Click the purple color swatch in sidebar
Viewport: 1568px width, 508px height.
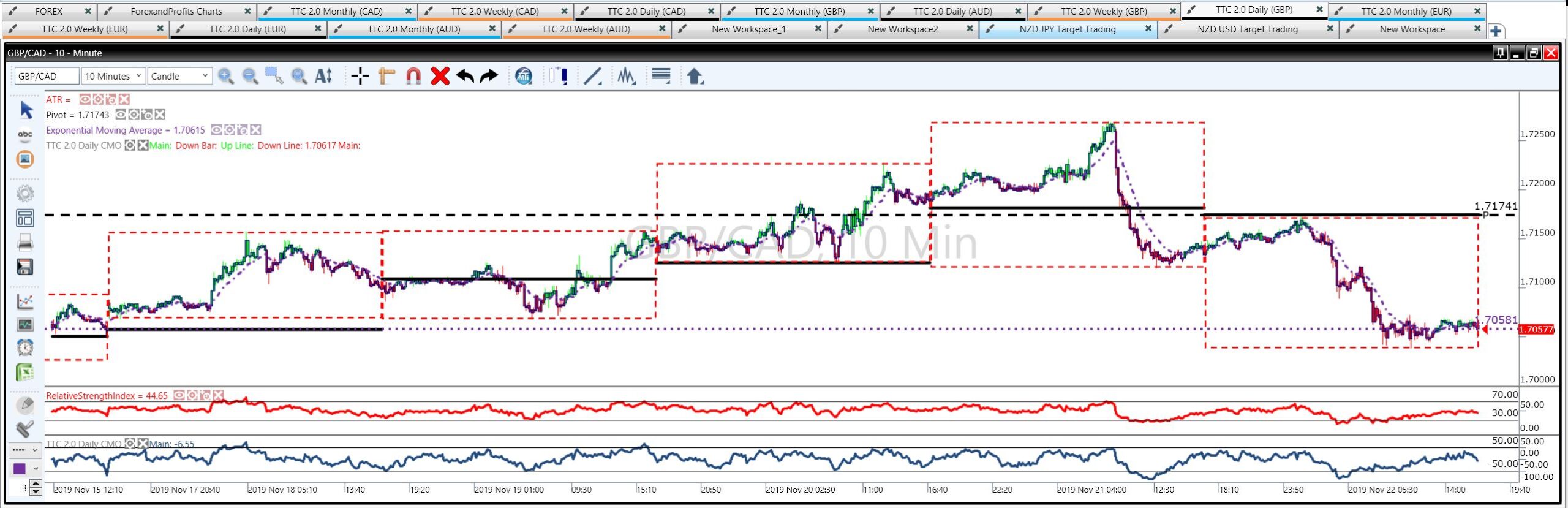pyautogui.click(x=20, y=469)
